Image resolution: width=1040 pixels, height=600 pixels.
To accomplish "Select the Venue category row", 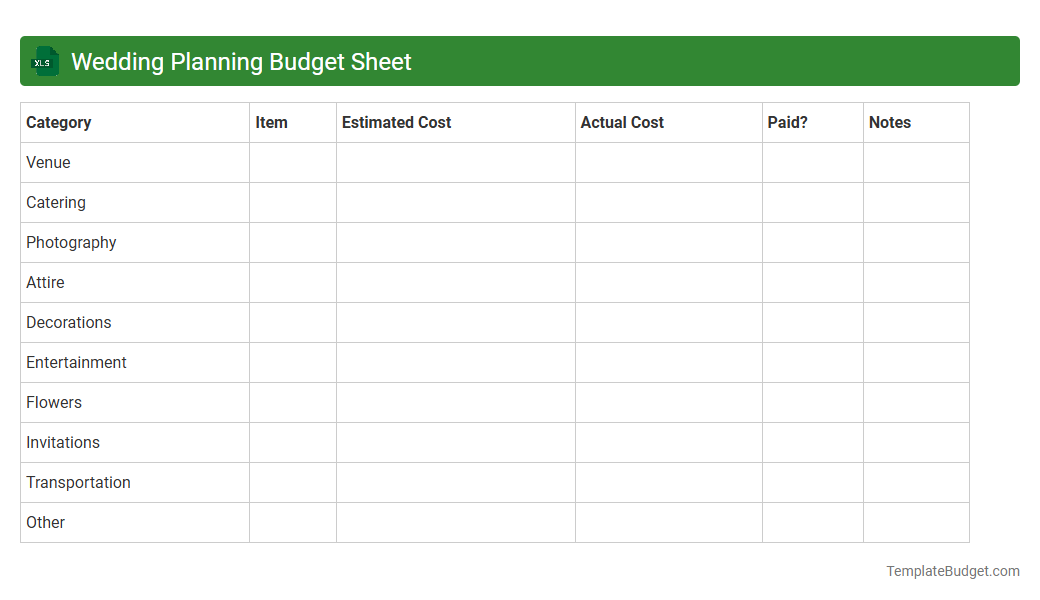I will (47, 162).
